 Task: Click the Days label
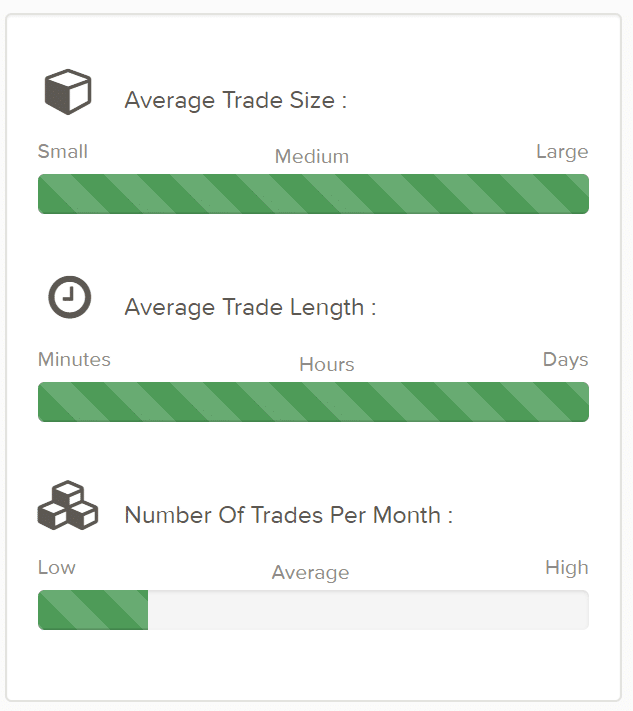[x=565, y=360]
